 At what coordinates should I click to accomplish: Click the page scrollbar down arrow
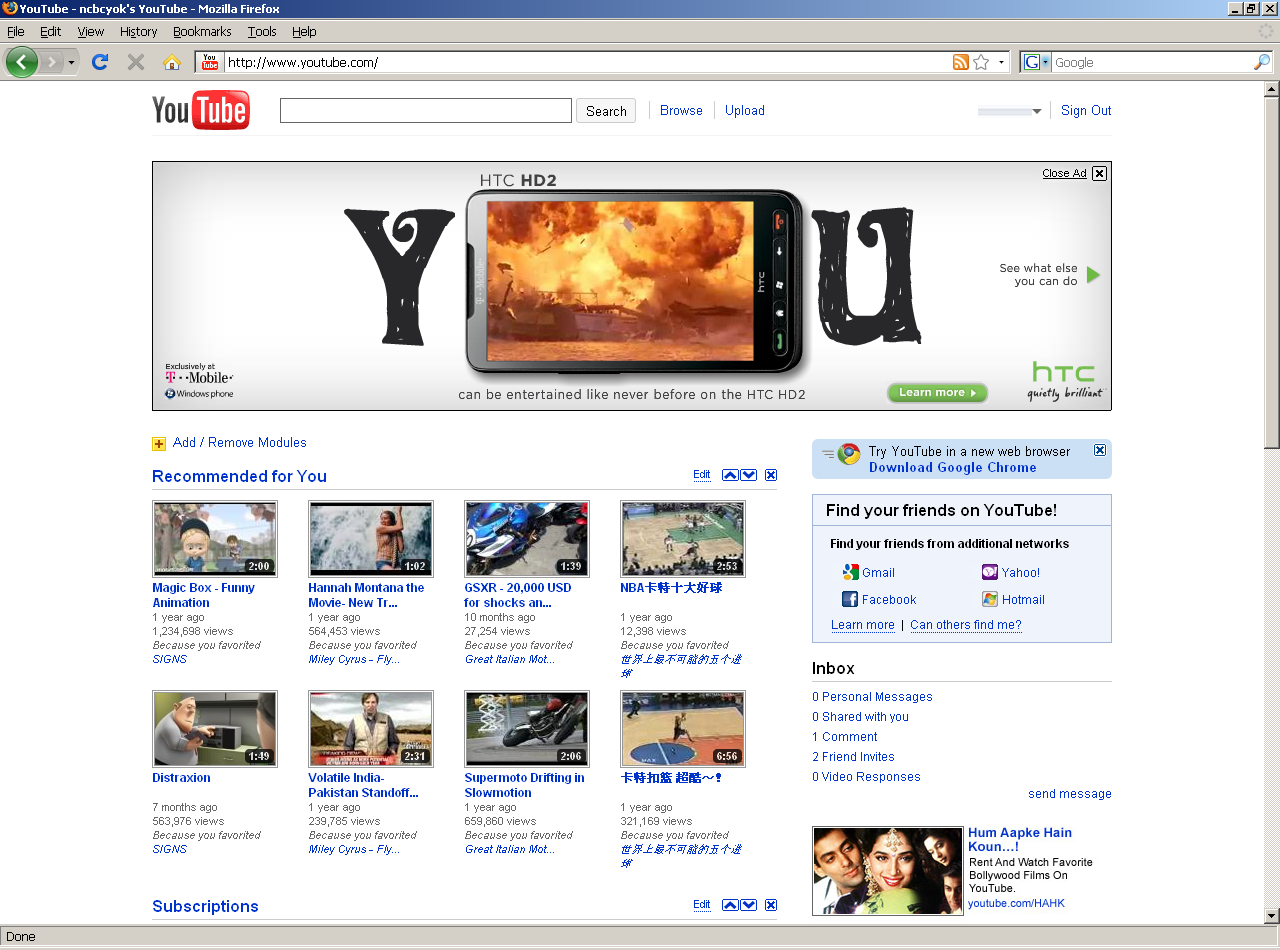(1272, 915)
